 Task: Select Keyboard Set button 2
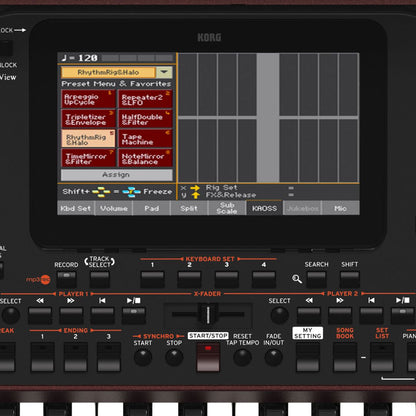(x=189, y=279)
